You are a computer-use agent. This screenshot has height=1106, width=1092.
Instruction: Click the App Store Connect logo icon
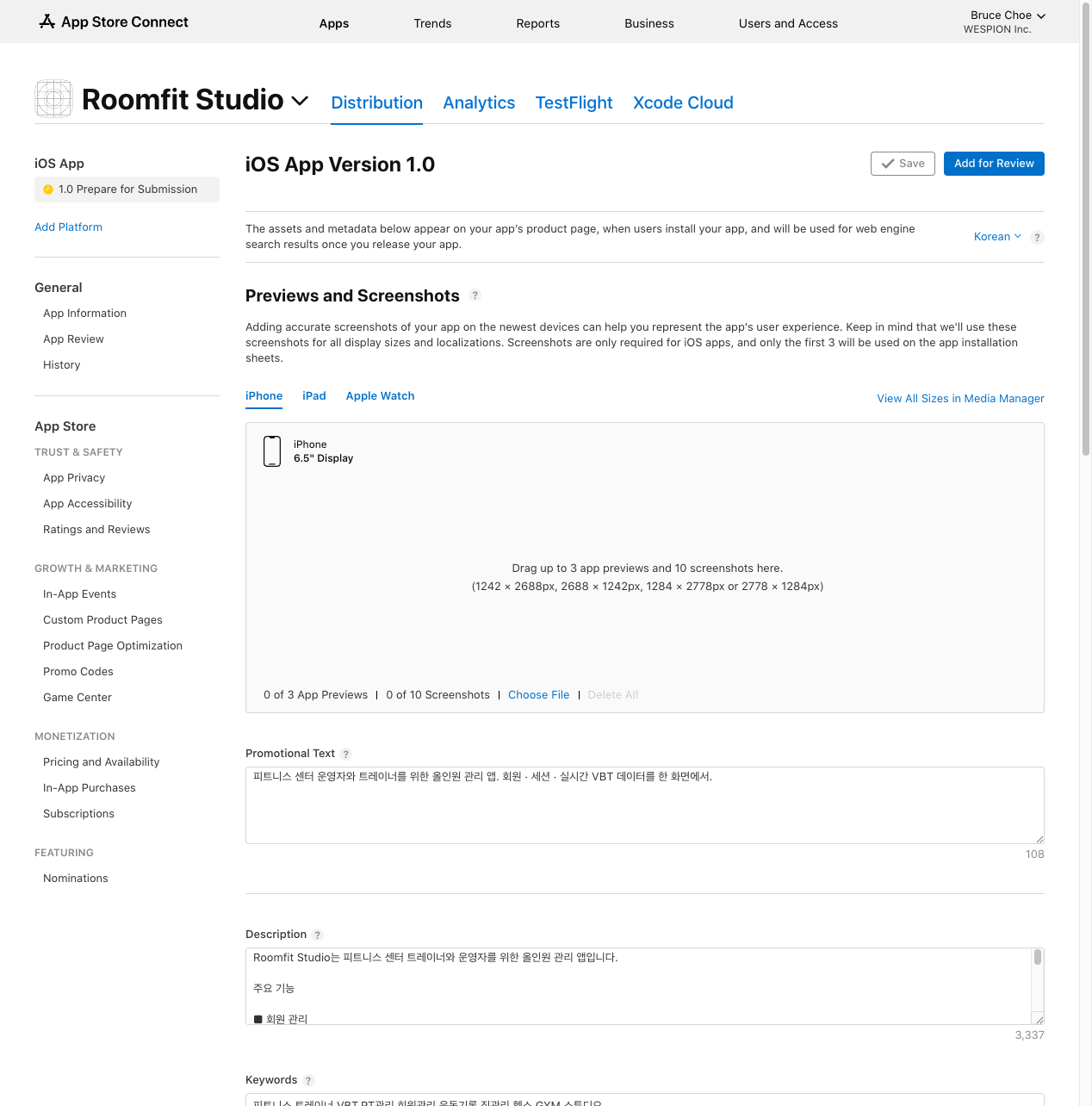tap(47, 22)
